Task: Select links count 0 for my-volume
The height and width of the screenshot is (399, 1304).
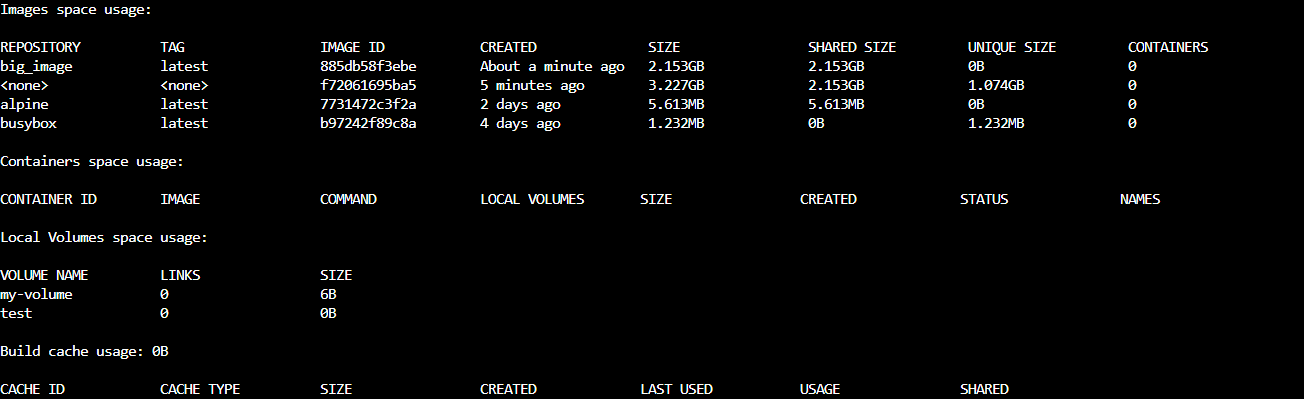Action: pos(164,294)
